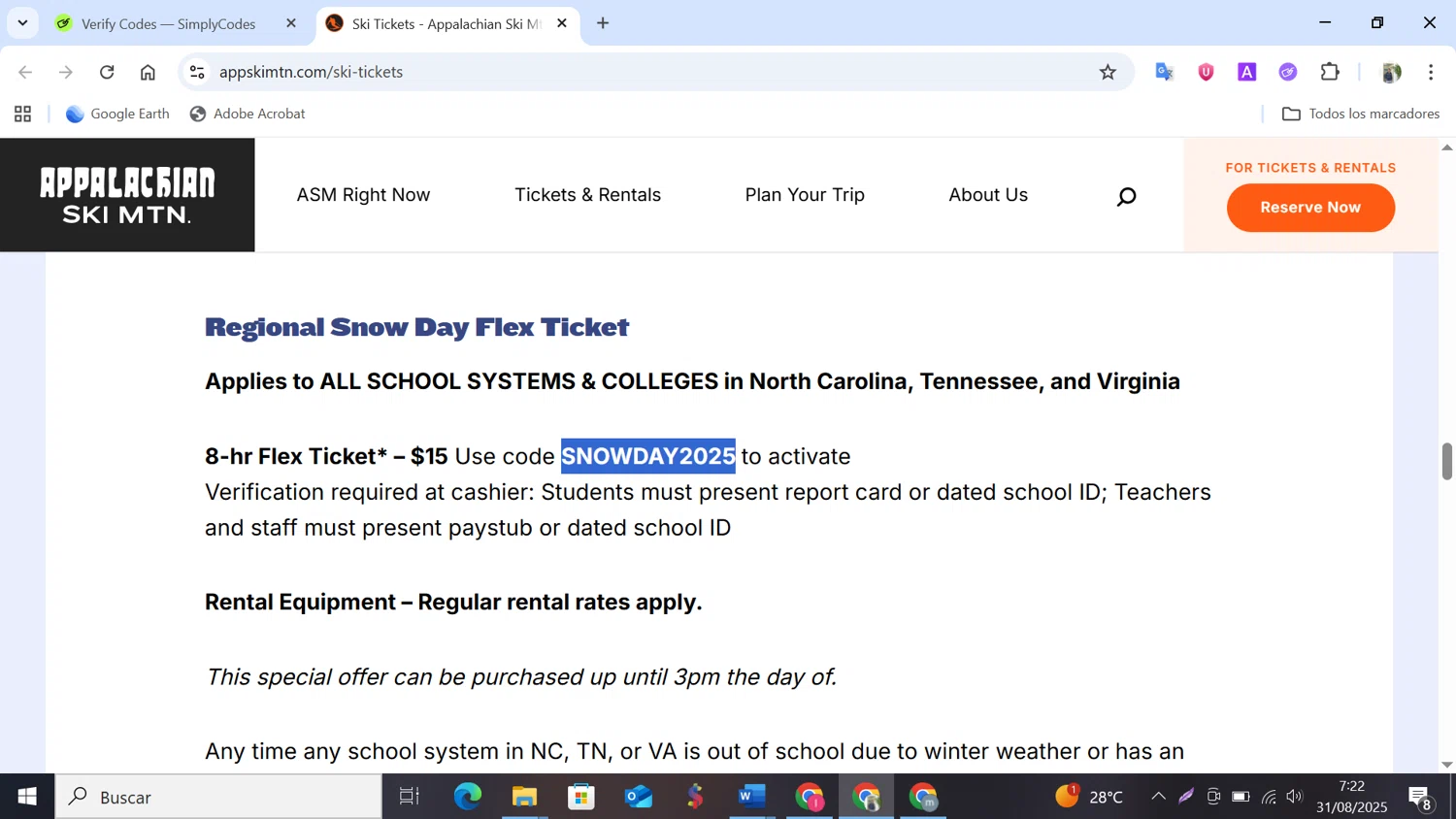Click the italic purchased until 3pm note
The height and width of the screenshot is (819, 1456).
click(520, 676)
